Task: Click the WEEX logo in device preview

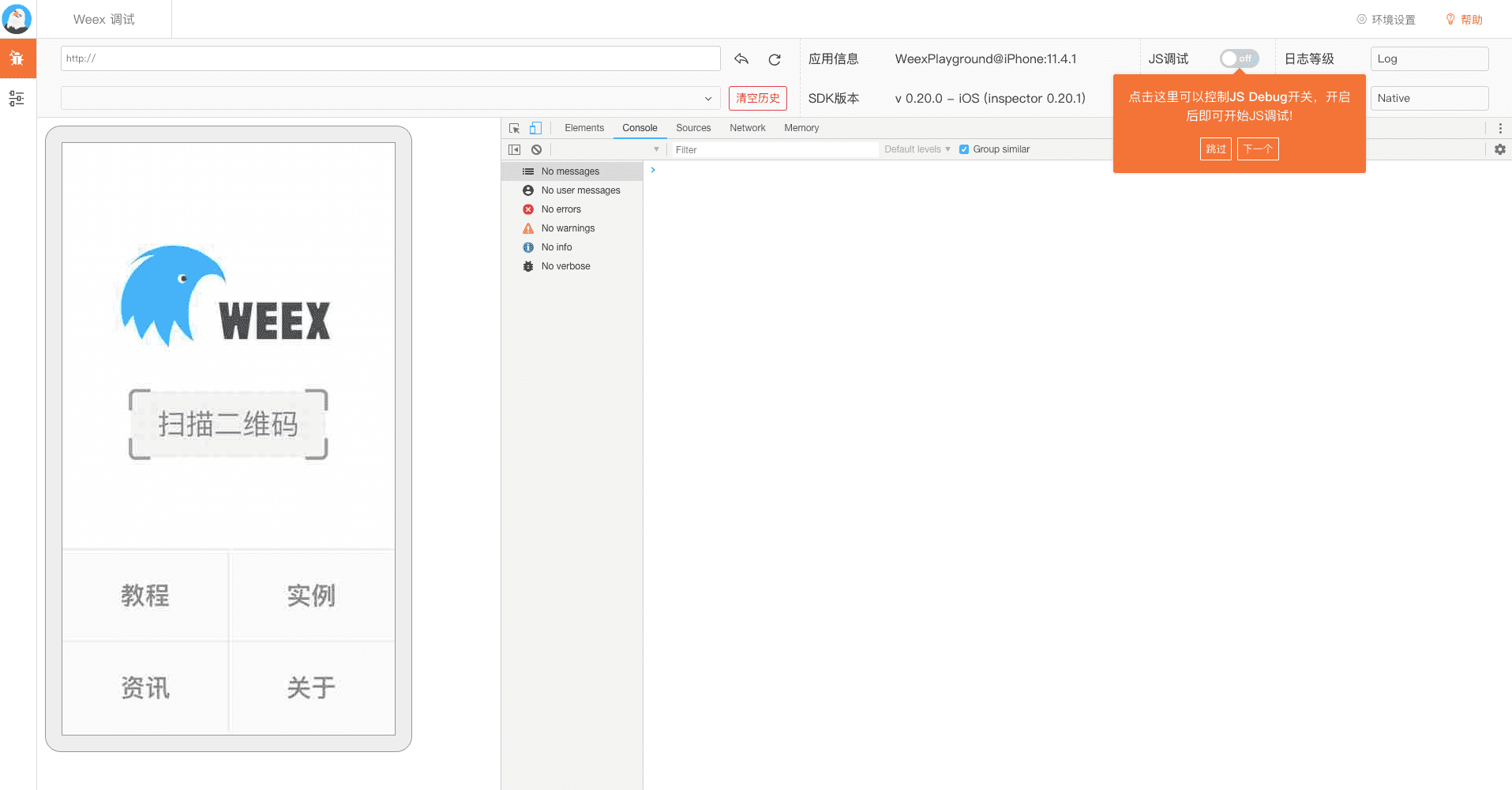Action: tap(226, 295)
